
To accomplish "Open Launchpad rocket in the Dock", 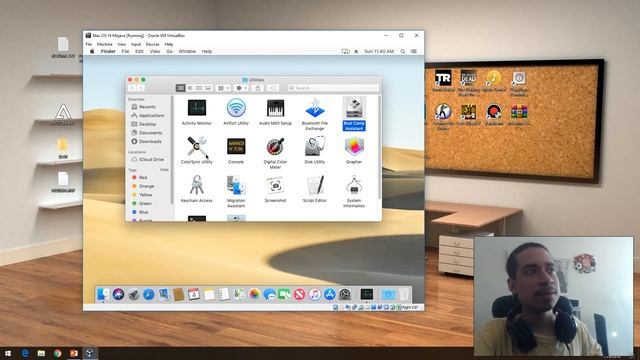I will (133, 294).
